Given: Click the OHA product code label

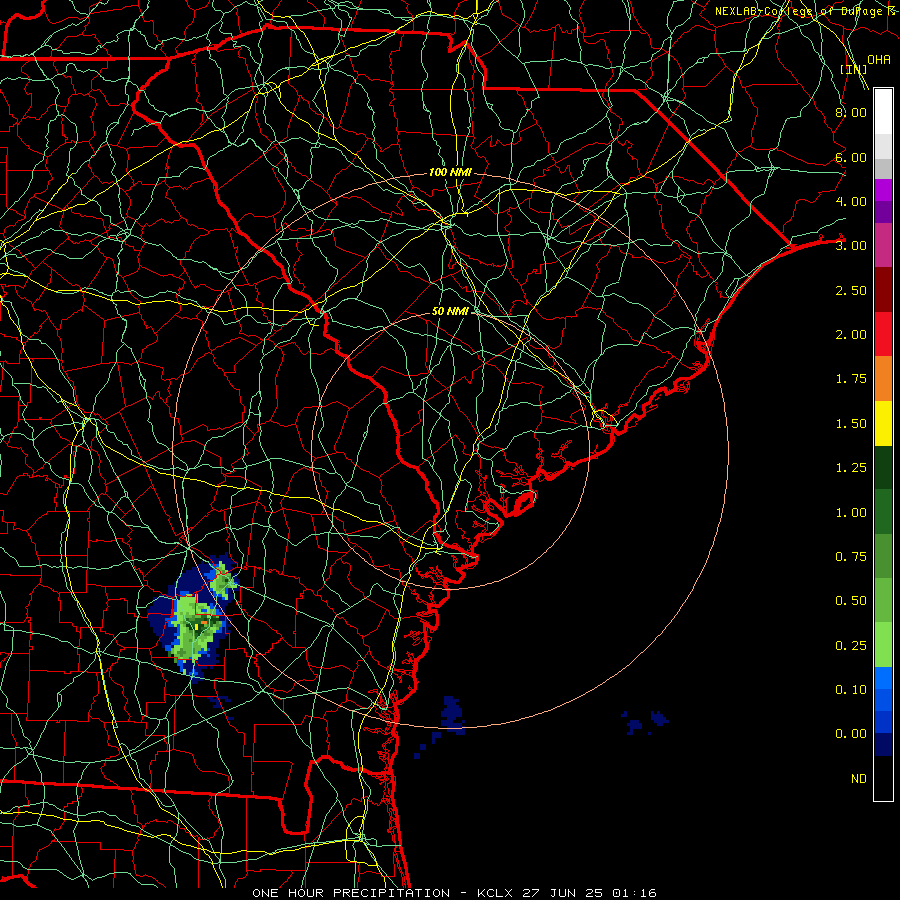Looking at the screenshot, I should (x=879, y=60).
